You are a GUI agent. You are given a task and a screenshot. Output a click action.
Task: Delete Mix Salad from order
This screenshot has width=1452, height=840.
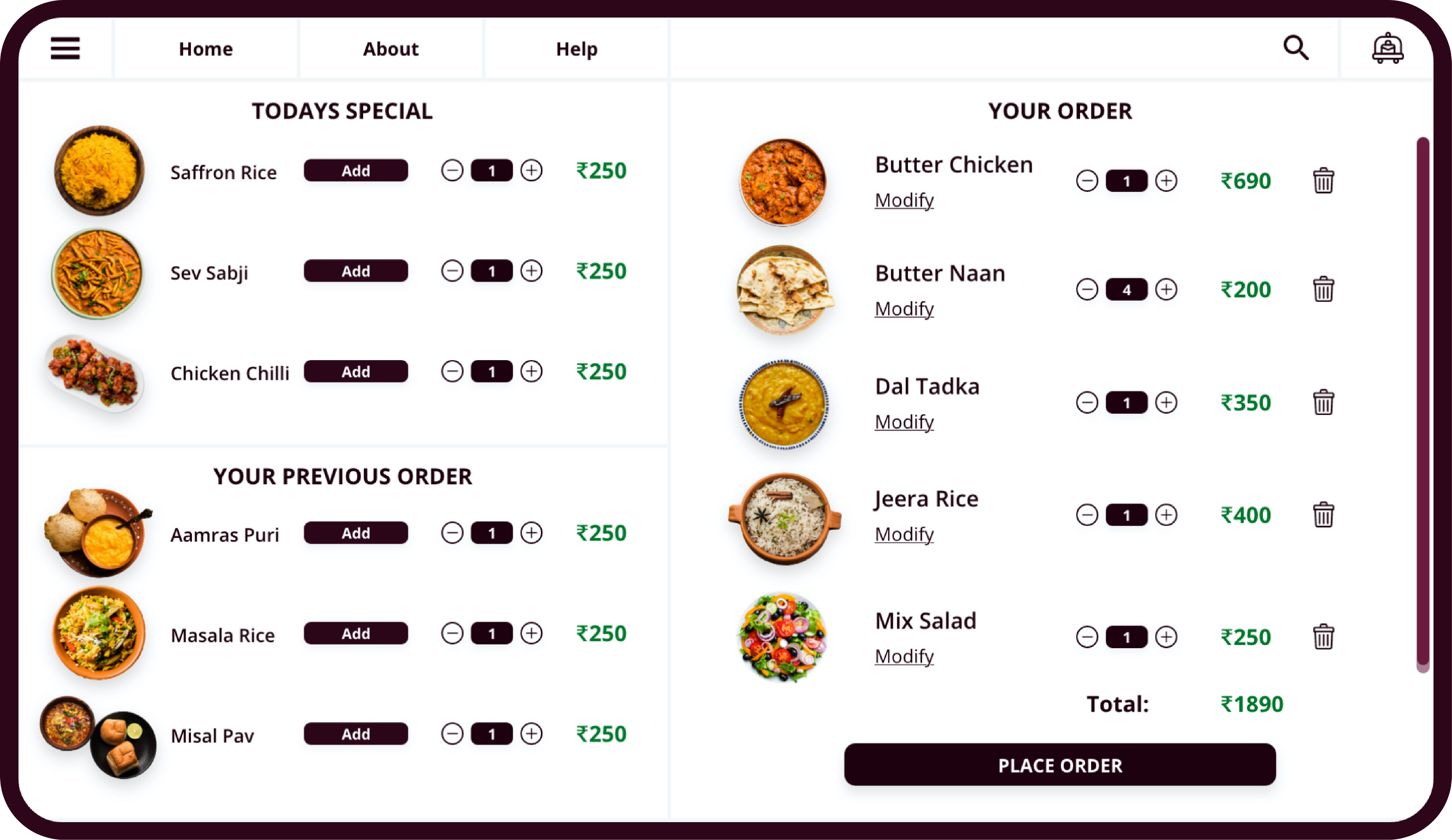tap(1323, 637)
